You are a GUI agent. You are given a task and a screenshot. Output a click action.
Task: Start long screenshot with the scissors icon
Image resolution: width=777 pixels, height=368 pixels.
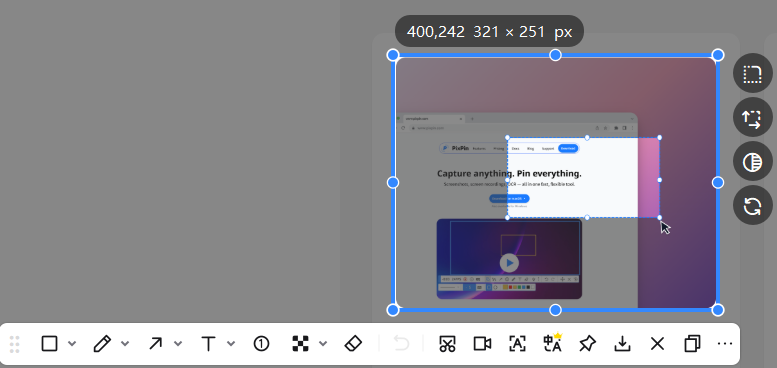(447, 343)
